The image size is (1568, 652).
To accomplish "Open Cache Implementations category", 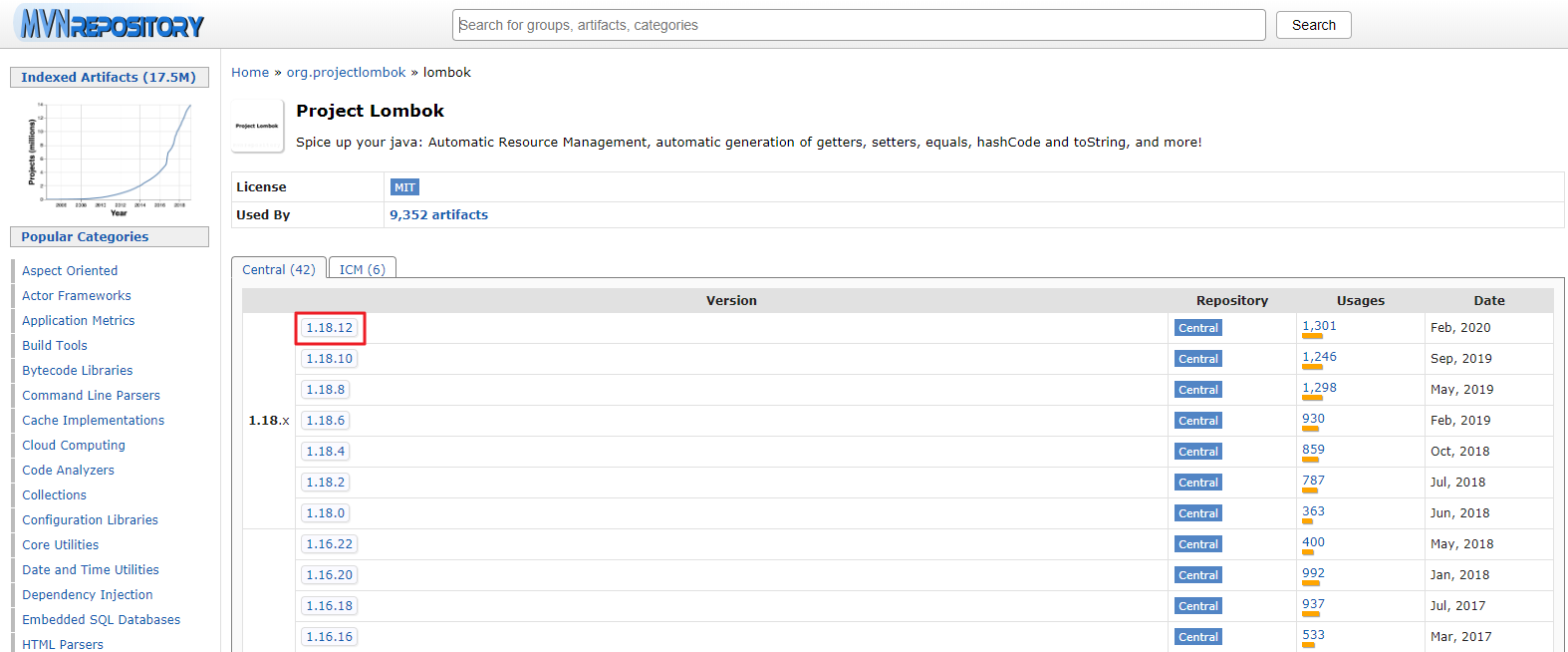I will (x=94, y=421).
